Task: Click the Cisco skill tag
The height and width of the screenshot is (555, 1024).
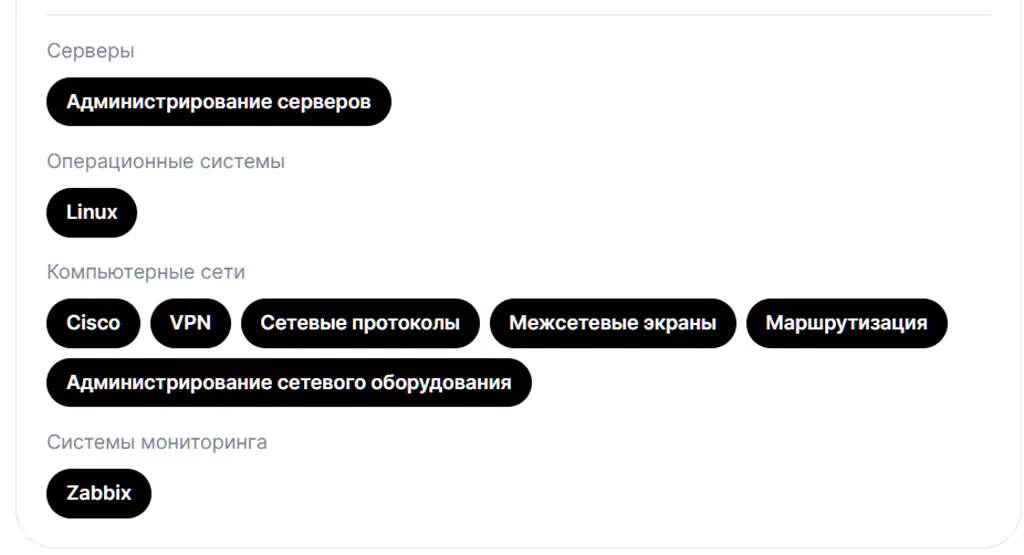Action: (93, 323)
